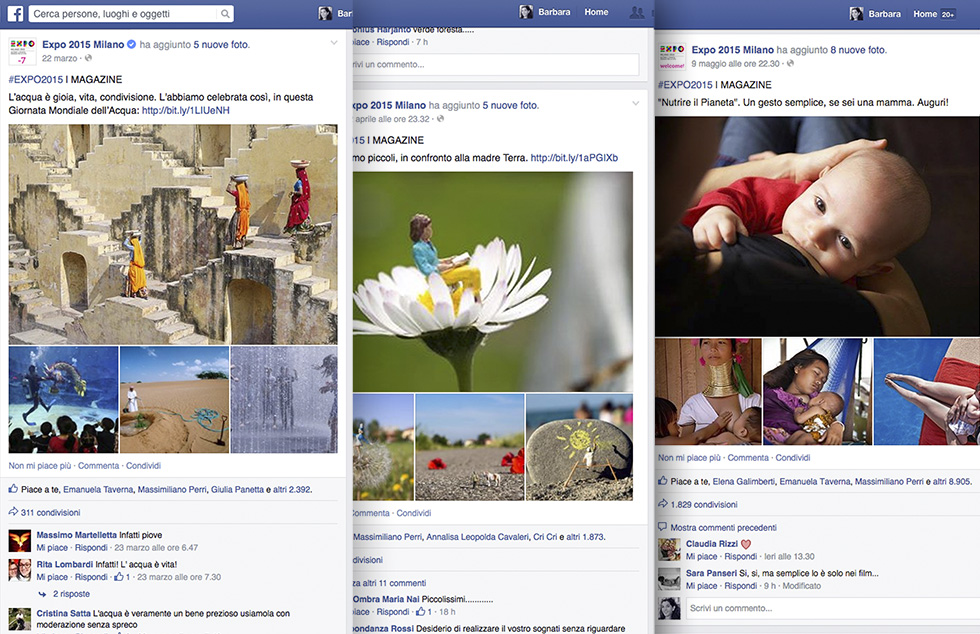Click comment input field in middle window

click(496, 64)
